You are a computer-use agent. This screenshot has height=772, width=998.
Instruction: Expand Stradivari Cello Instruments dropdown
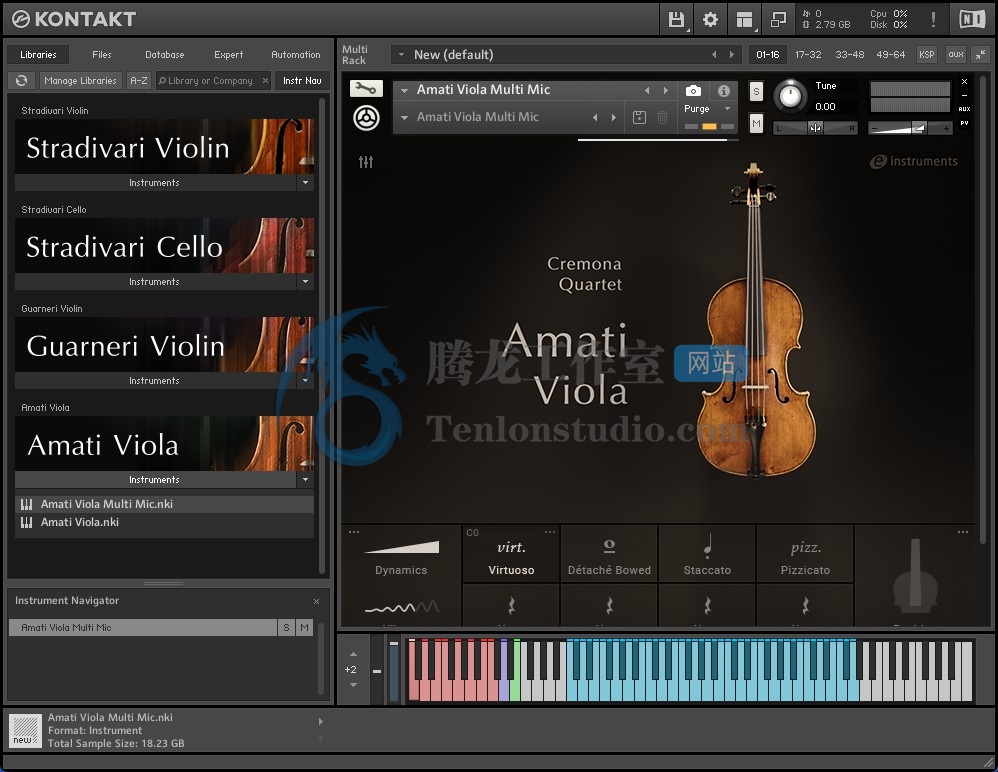pyautogui.click(x=306, y=282)
